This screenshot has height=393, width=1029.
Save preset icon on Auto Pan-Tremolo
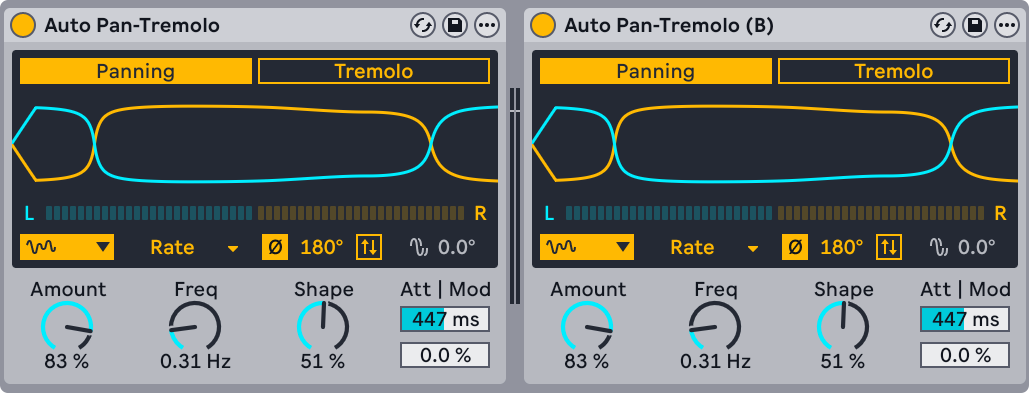454,26
